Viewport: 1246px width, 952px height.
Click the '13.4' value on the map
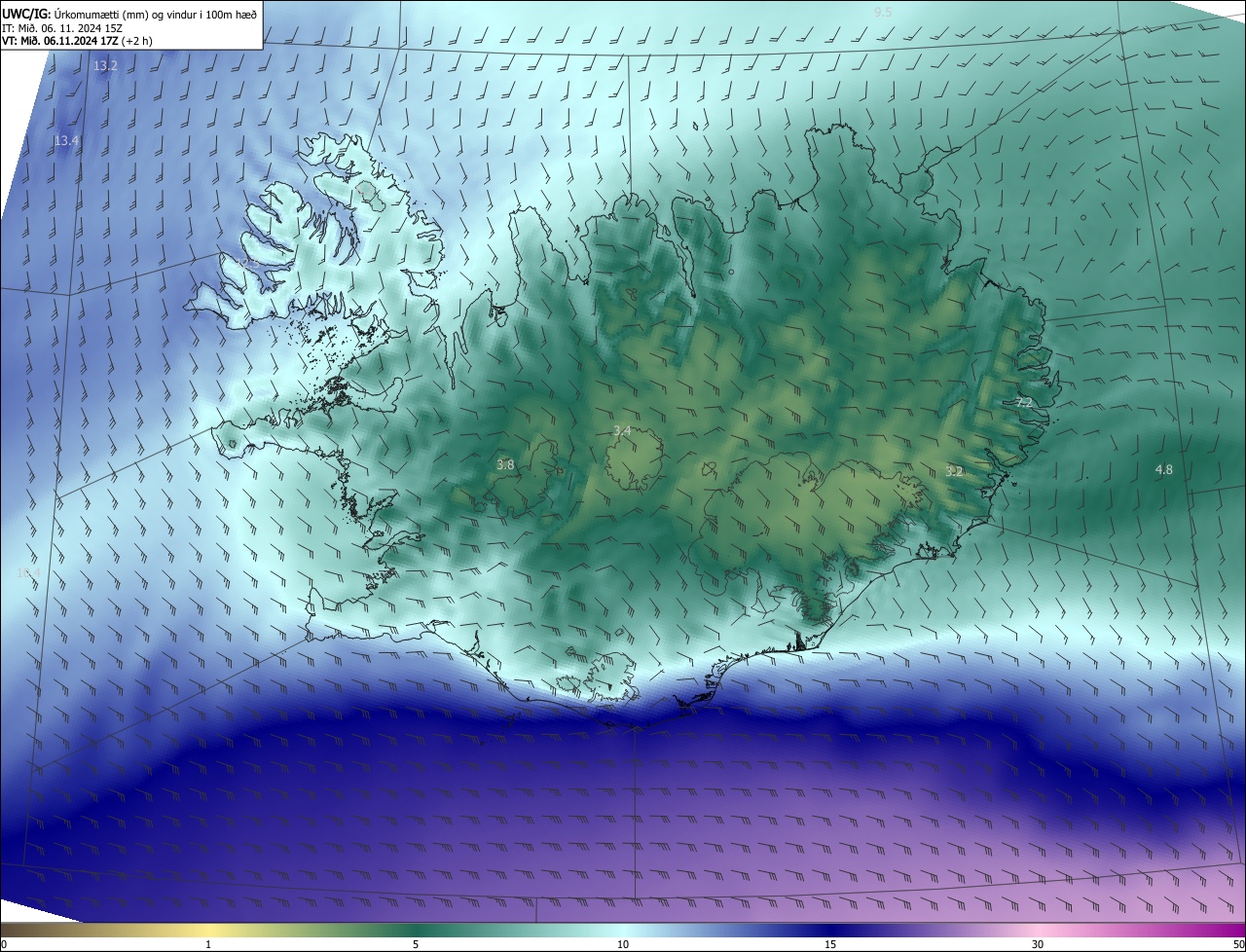66,141
